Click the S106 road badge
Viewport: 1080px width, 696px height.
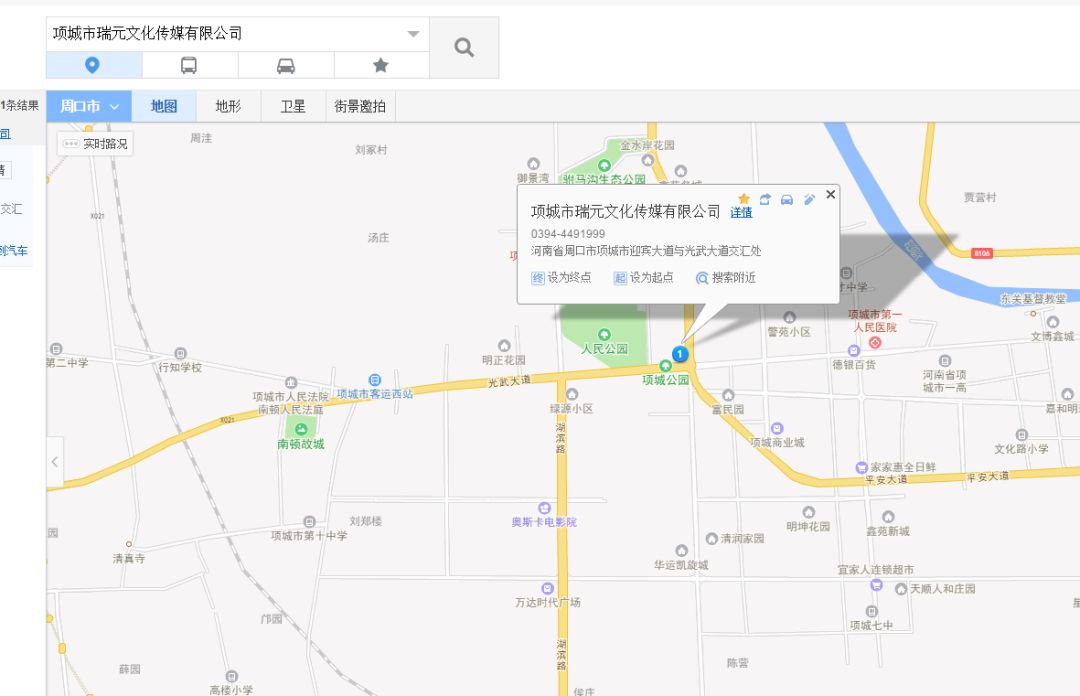click(x=982, y=254)
